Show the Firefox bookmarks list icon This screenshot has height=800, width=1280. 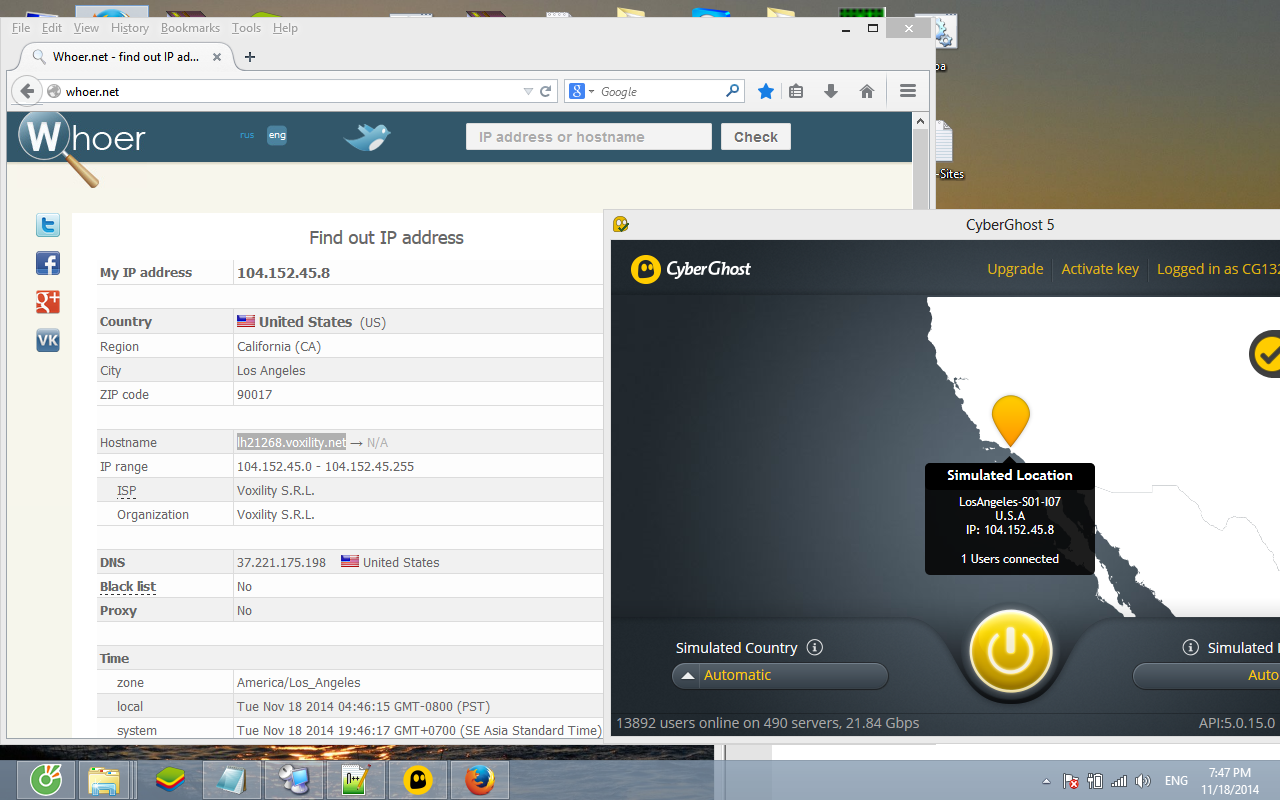pos(796,91)
